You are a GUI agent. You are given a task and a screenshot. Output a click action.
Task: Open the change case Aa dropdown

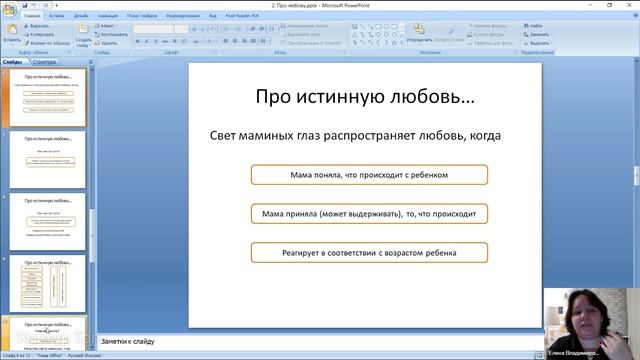point(197,41)
